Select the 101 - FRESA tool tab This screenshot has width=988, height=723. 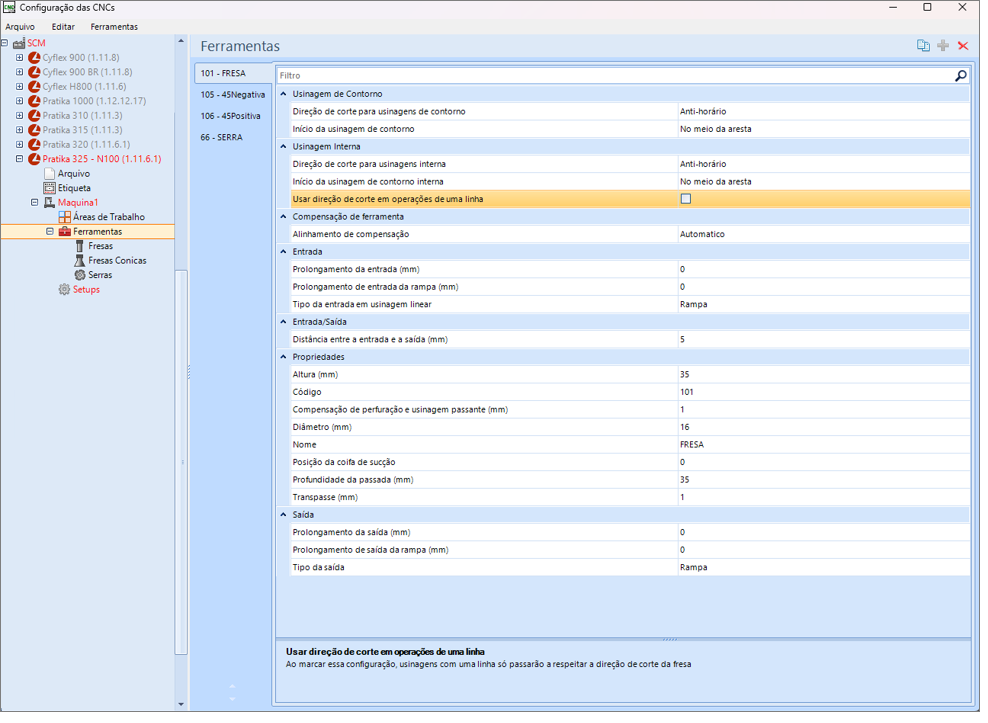[235, 74]
